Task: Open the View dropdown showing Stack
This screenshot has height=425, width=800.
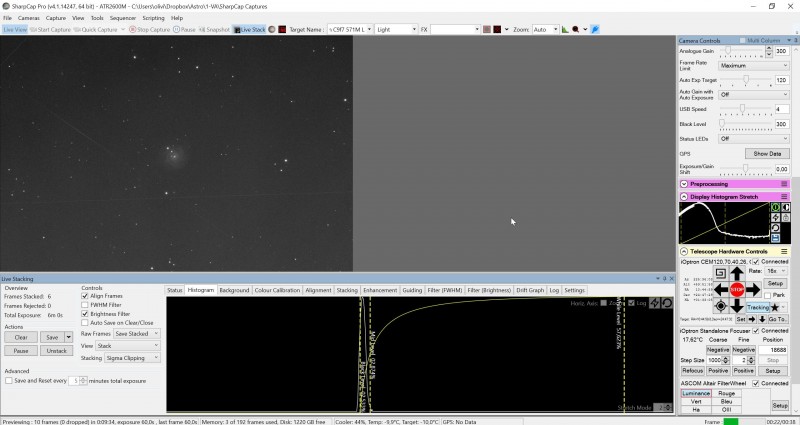Action: pyautogui.click(x=128, y=345)
